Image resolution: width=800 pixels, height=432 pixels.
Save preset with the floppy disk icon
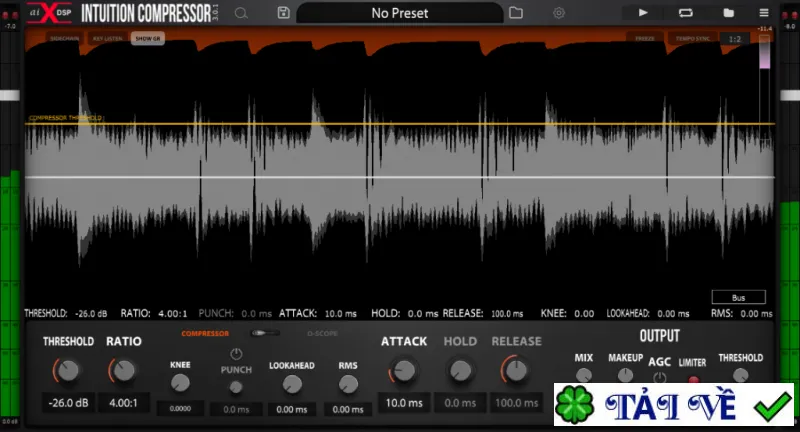[x=284, y=13]
